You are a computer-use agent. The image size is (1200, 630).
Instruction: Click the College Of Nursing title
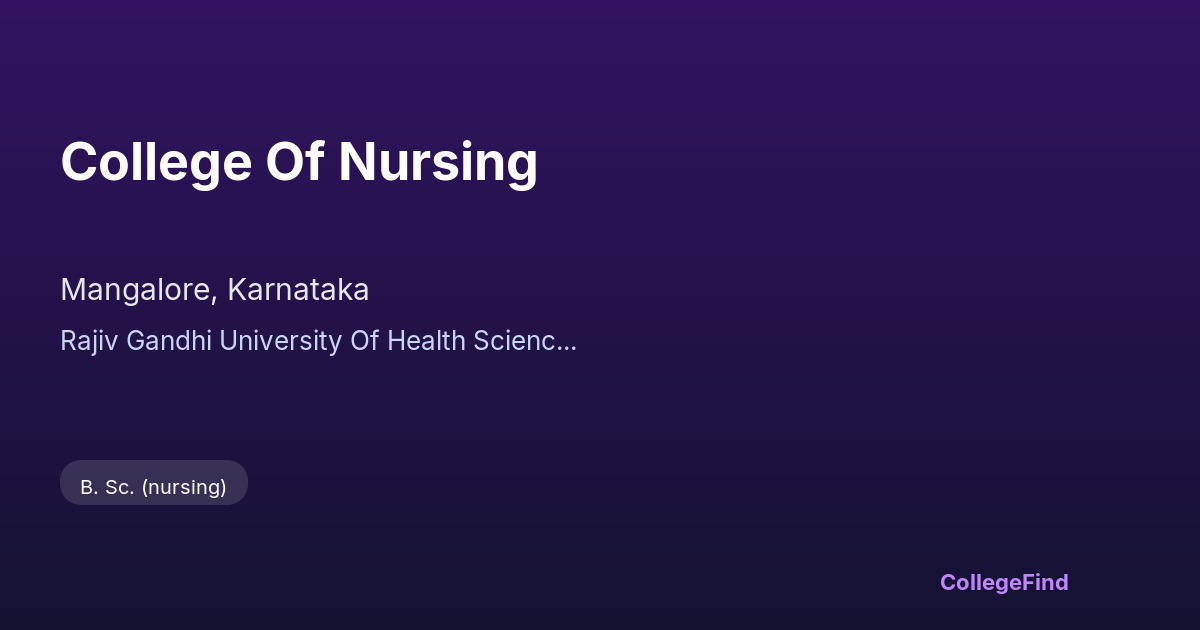pos(299,162)
